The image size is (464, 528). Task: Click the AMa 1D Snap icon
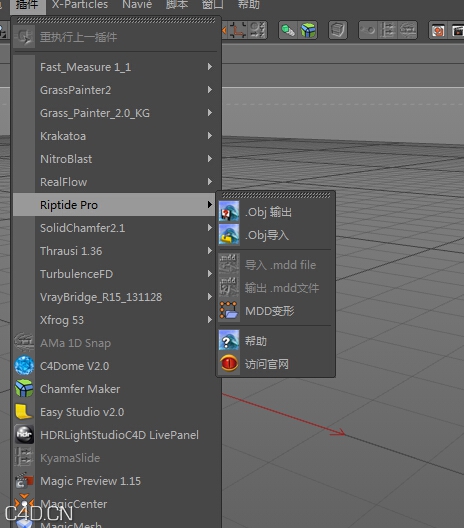tap(24, 342)
